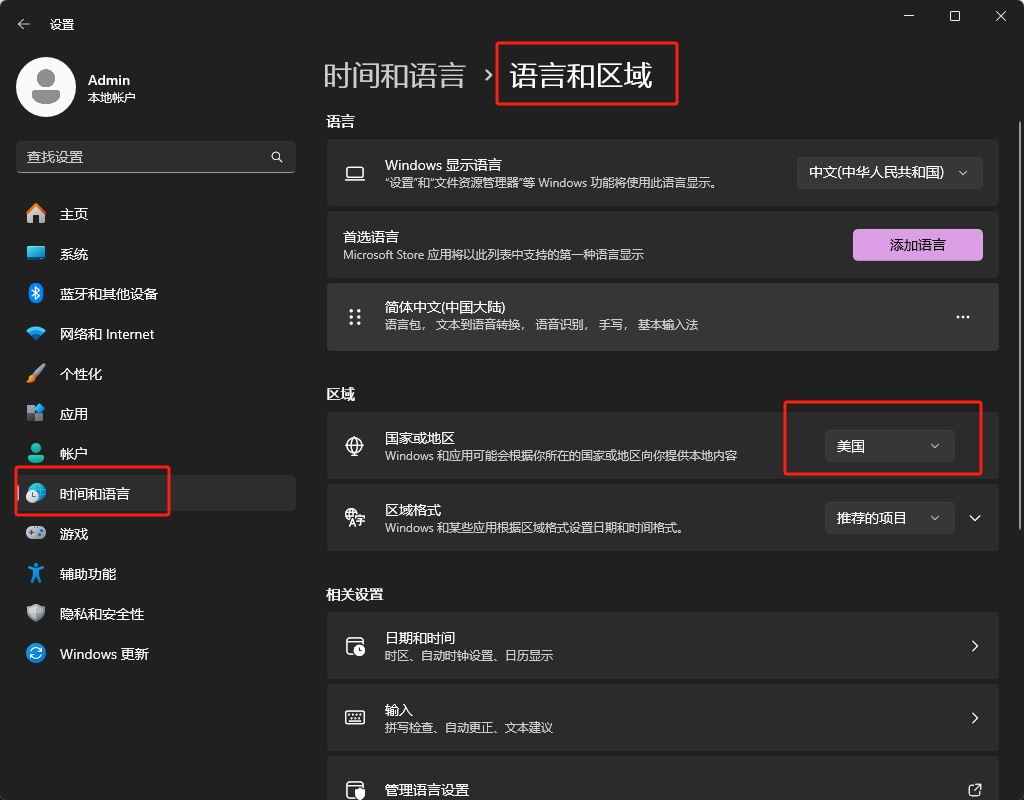1024x800 pixels.
Task: Open the 区域格式 dropdown showing 推荐的项目
Action: (889, 518)
